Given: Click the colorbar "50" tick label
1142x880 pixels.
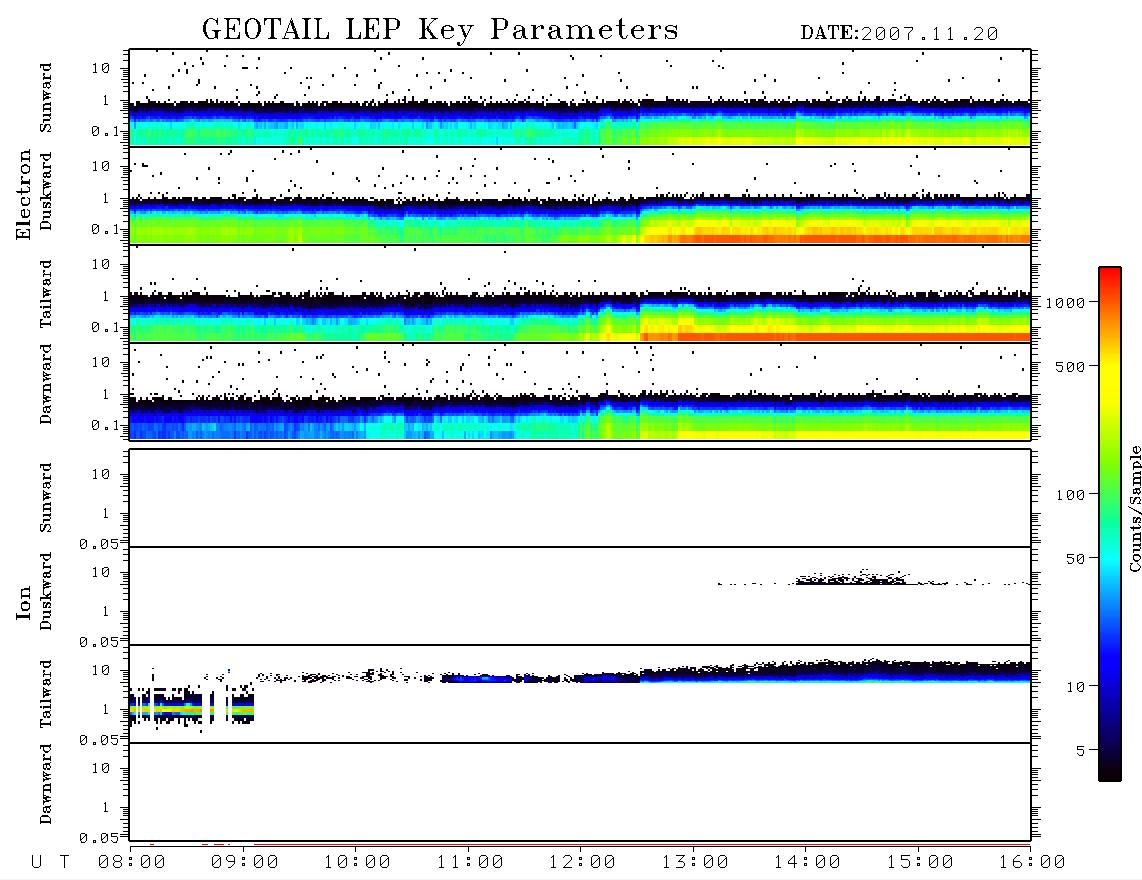Looking at the screenshot, I should [1075, 559].
